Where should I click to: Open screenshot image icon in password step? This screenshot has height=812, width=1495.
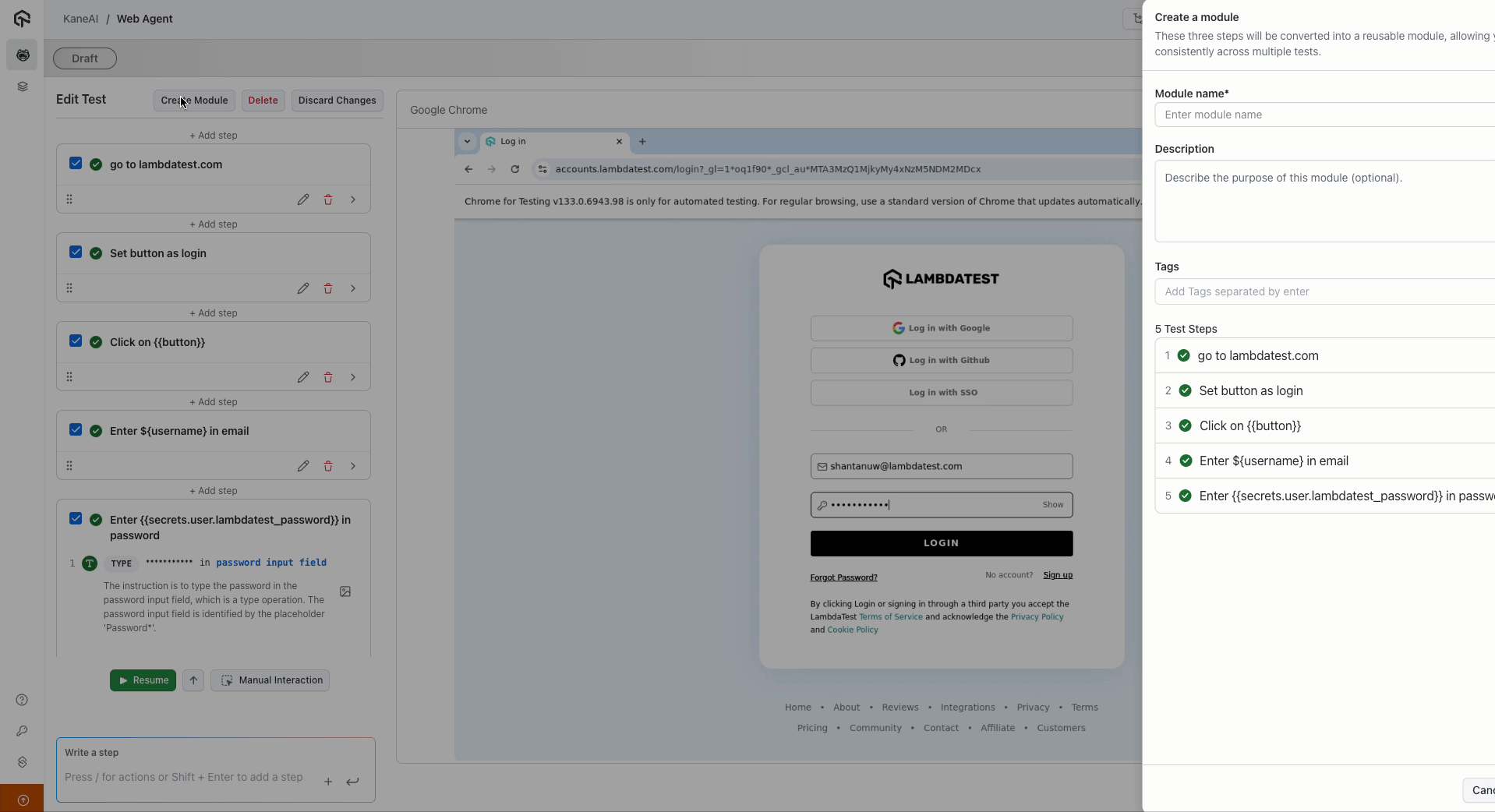click(x=345, y=591)
